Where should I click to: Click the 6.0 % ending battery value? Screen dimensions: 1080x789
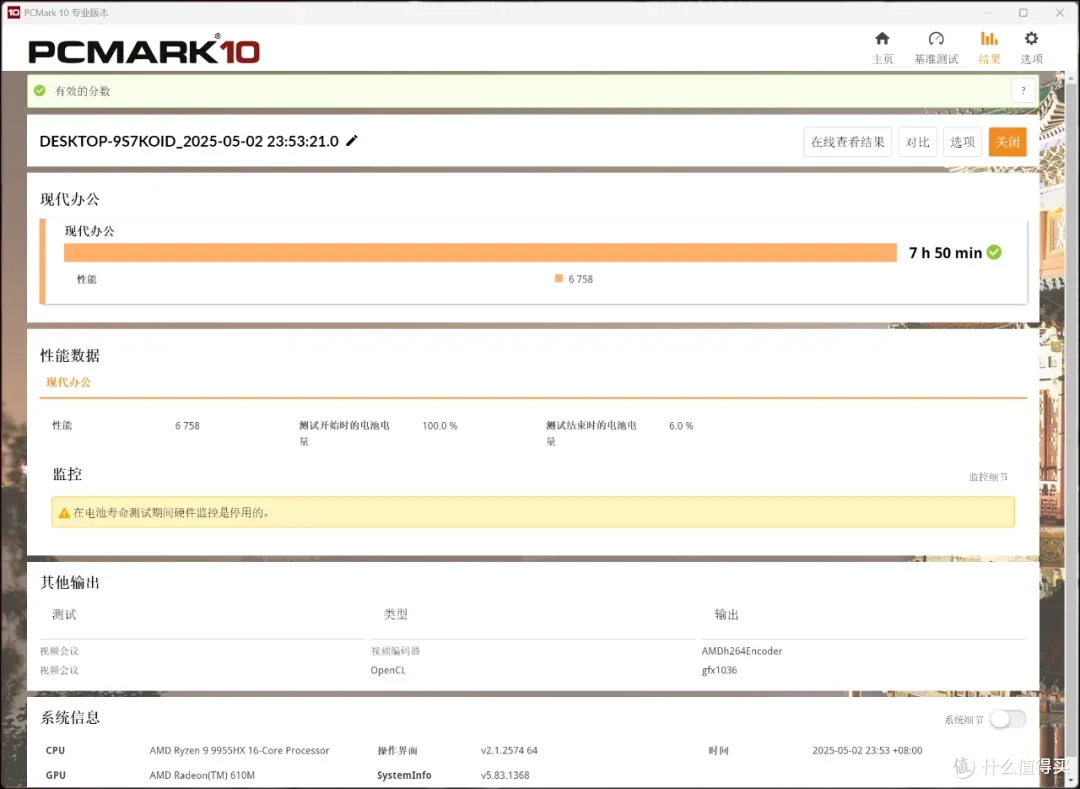tap(681, 425)
